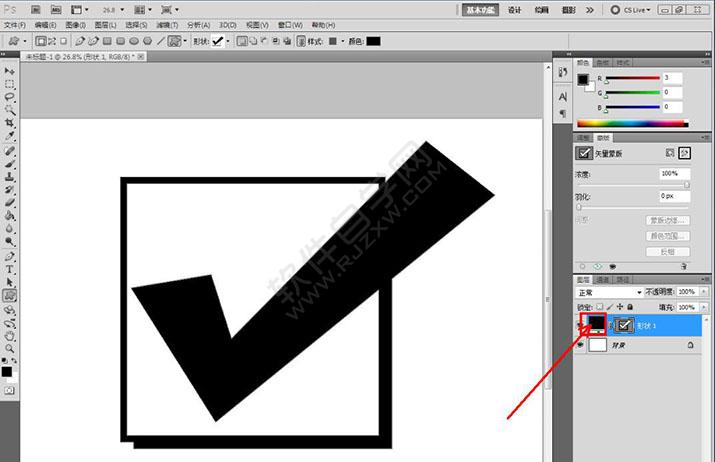Choose the Ellipse shape tool in options bar

(x=135, y=41)
